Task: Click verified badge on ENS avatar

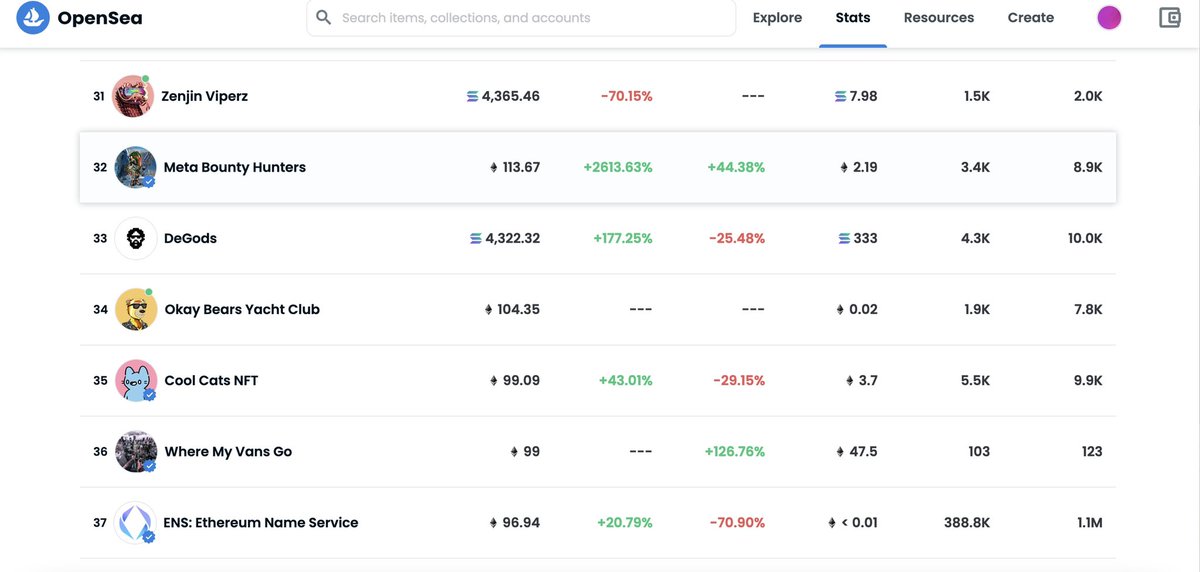Action: [x=149, y=537]
